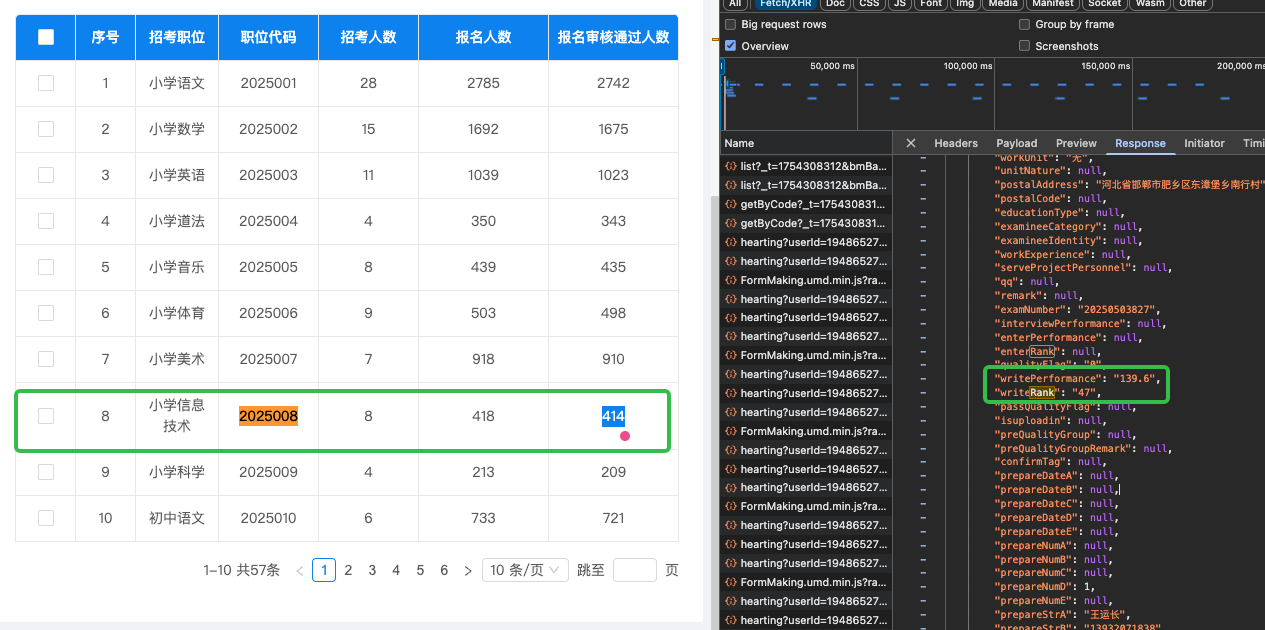Screen dimensions: 1265x630
Task: Click applicant count 733
Action: click(x=483, y=518)
